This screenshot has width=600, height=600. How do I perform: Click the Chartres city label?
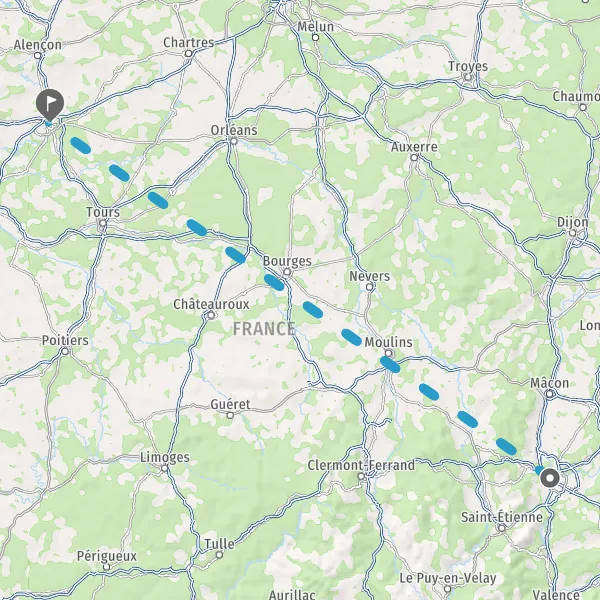[189, 42]
